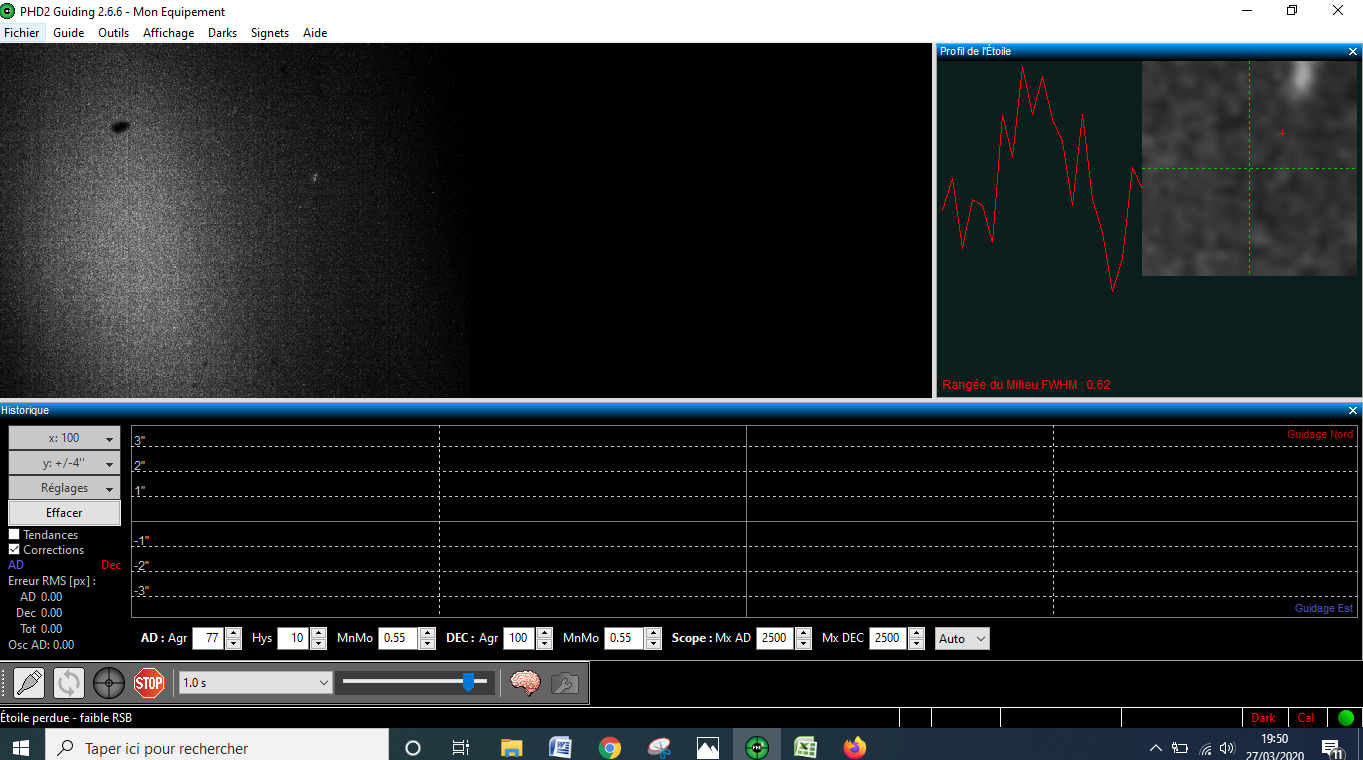Click the USB connect equipment icon
This screenshot has height=760, width=1363.
(x=29, y=683)
